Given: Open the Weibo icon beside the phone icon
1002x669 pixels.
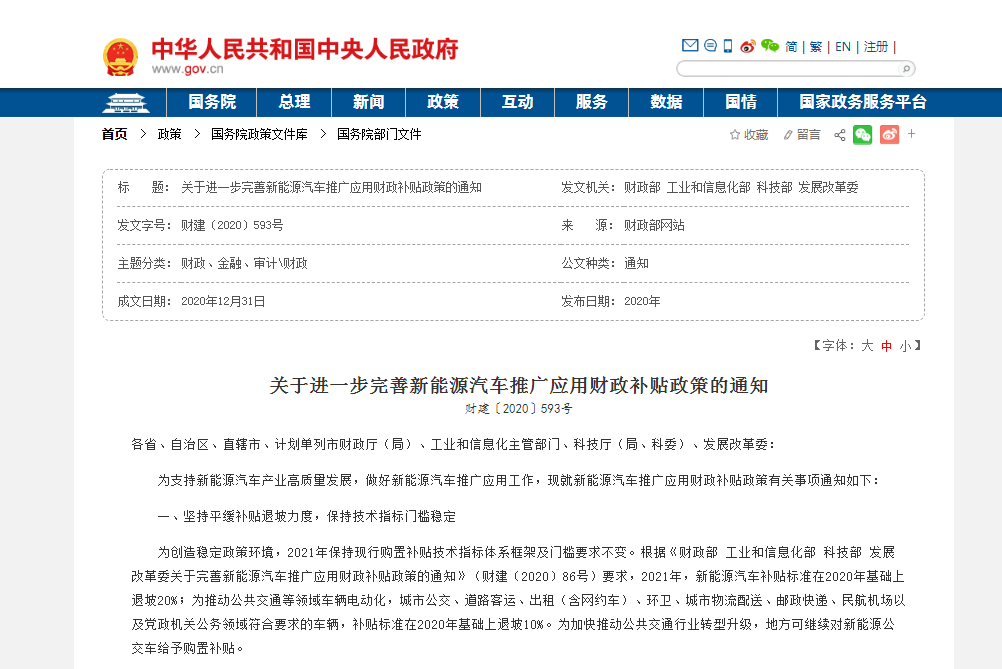Looking at the screenshot, I should (x=747, y=46).
